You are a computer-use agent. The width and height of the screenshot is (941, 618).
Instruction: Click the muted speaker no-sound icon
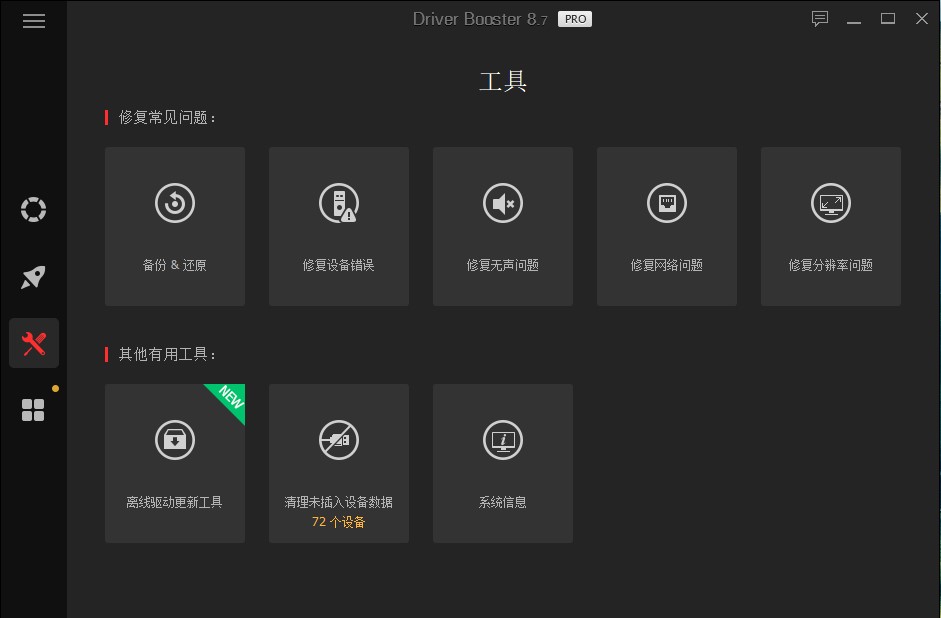coord(503,203)
